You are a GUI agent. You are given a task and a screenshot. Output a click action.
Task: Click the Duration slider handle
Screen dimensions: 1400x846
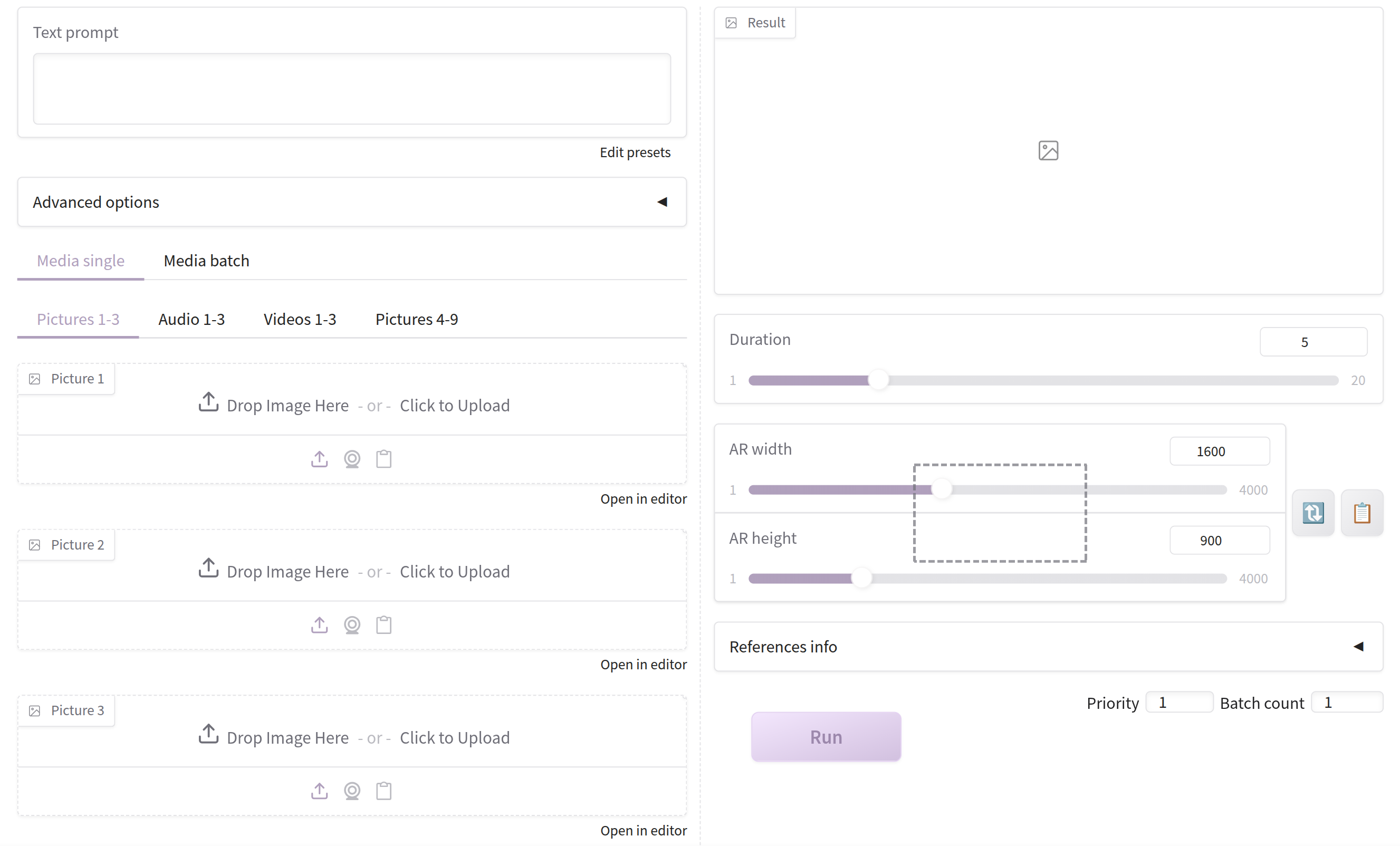click(878, 380)
